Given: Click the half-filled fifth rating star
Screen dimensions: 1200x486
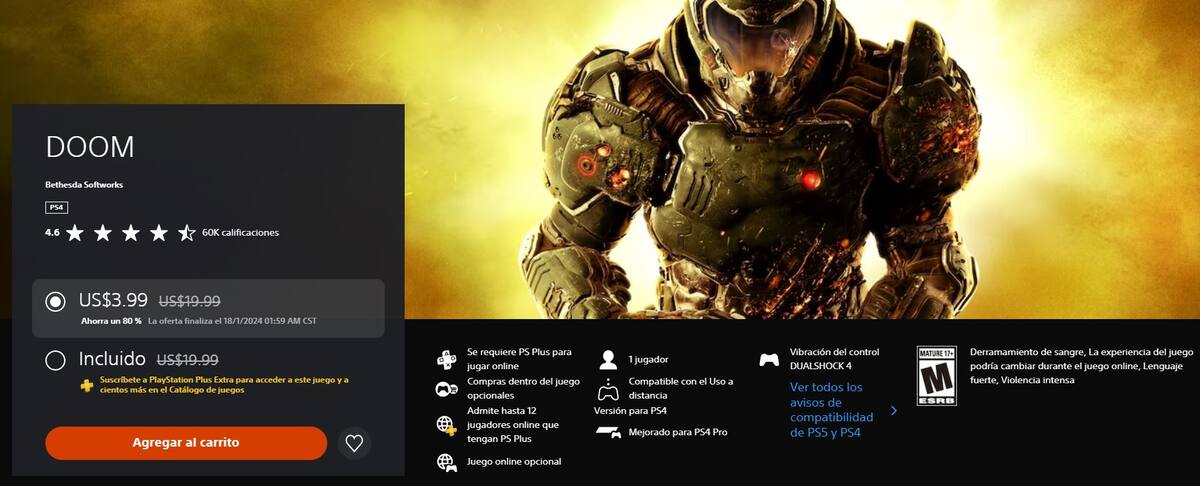Looking at the screenshot, I should (187, 232).
